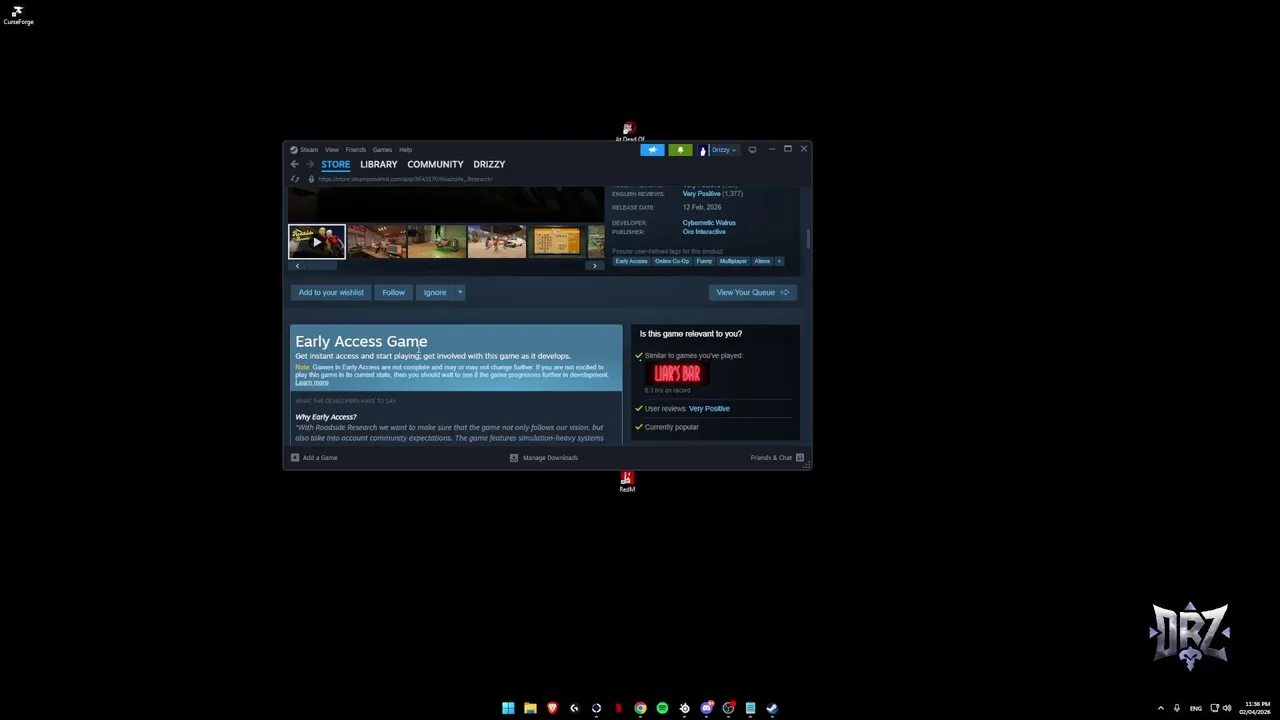Click the Manage Downloads icon
The image size is (1280, 720).
tap(514, 458)
